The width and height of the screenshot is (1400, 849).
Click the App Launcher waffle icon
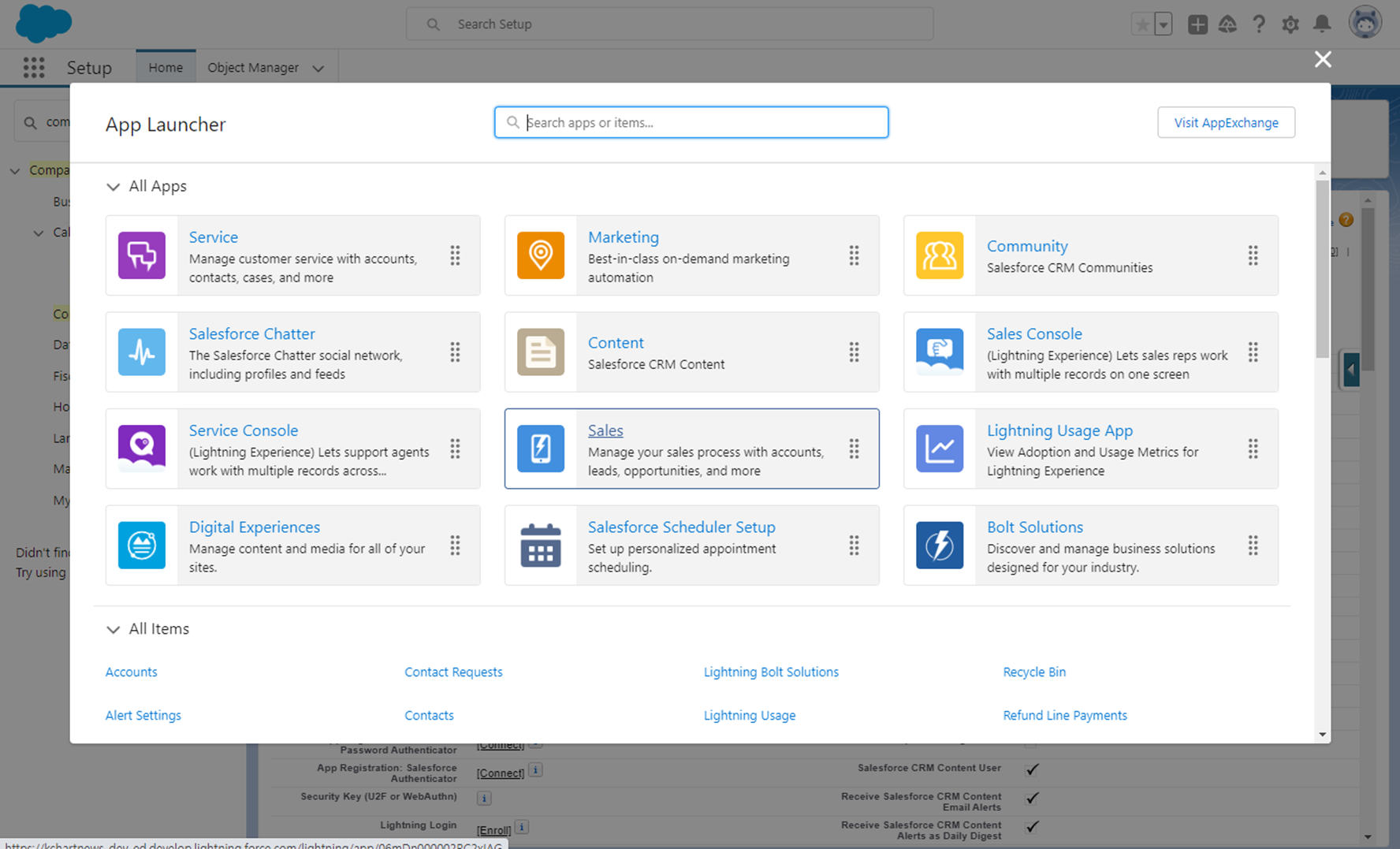34,68
